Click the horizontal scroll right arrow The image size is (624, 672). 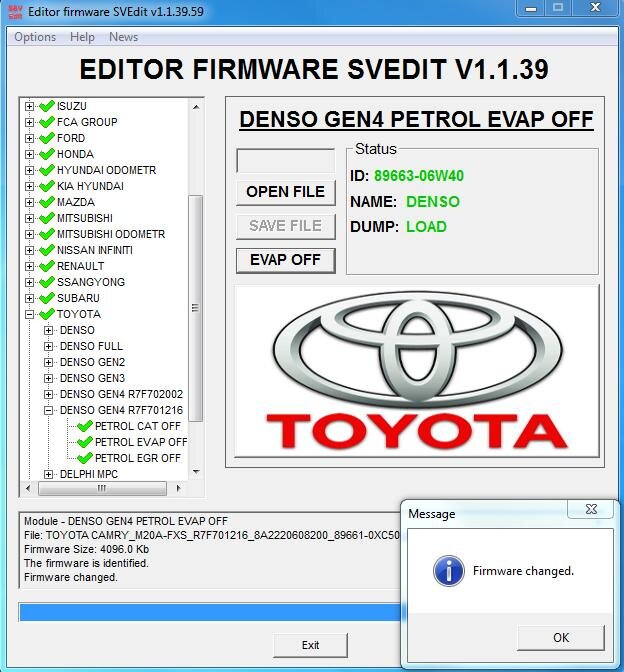[x=178, y=488]
